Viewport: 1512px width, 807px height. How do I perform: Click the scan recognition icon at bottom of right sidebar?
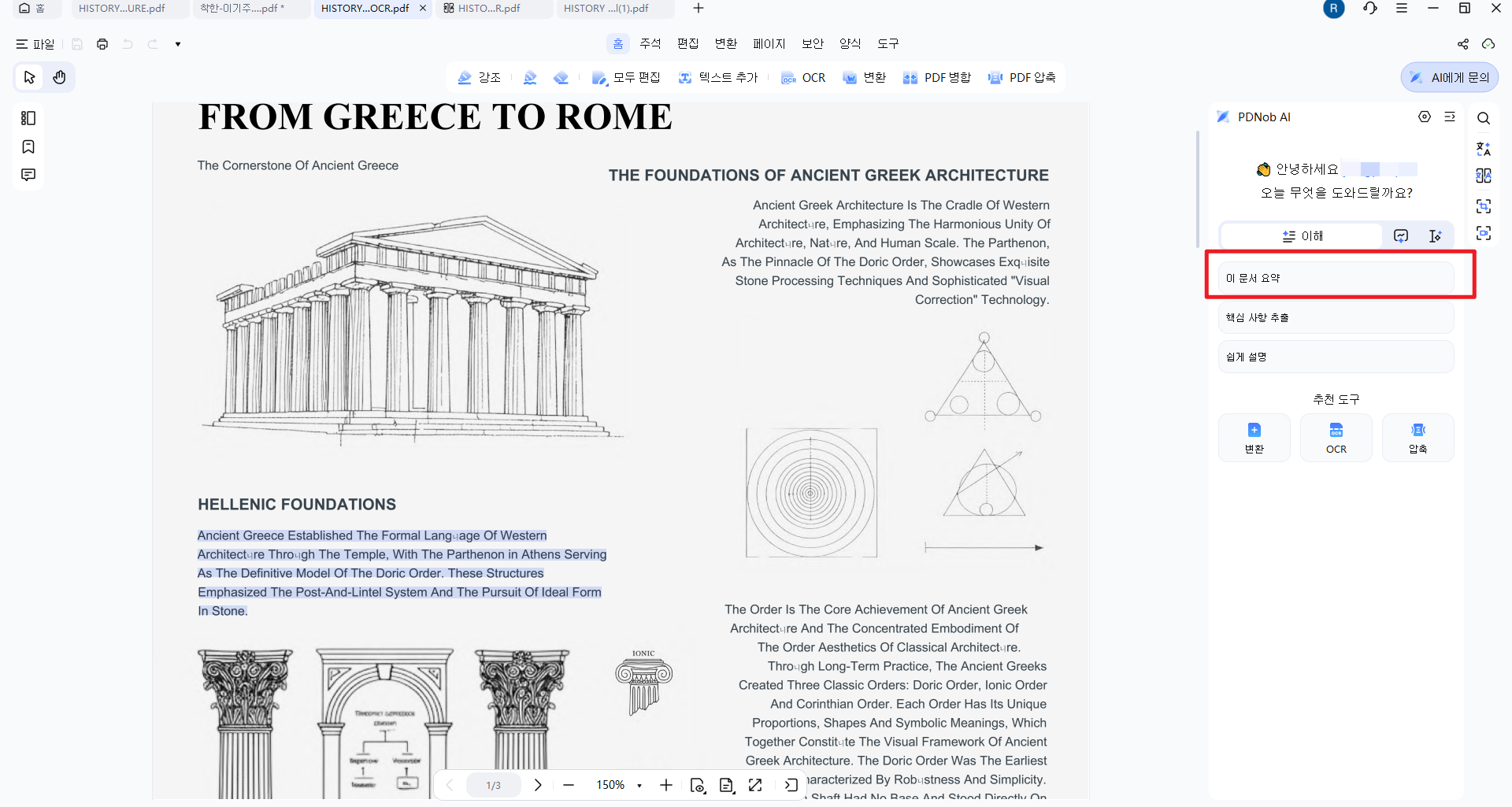pos(1484,233)
